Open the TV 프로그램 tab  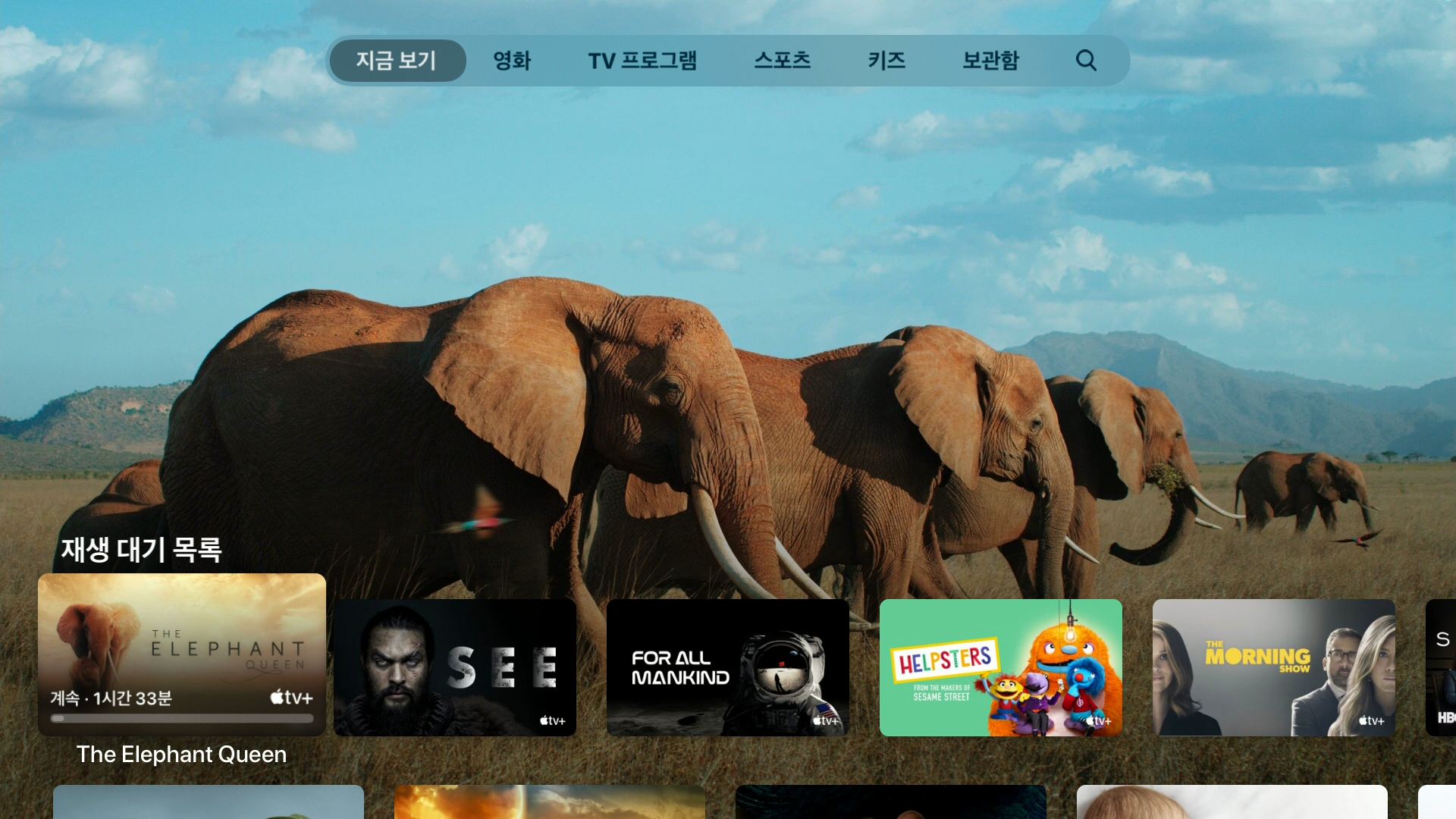642,61
